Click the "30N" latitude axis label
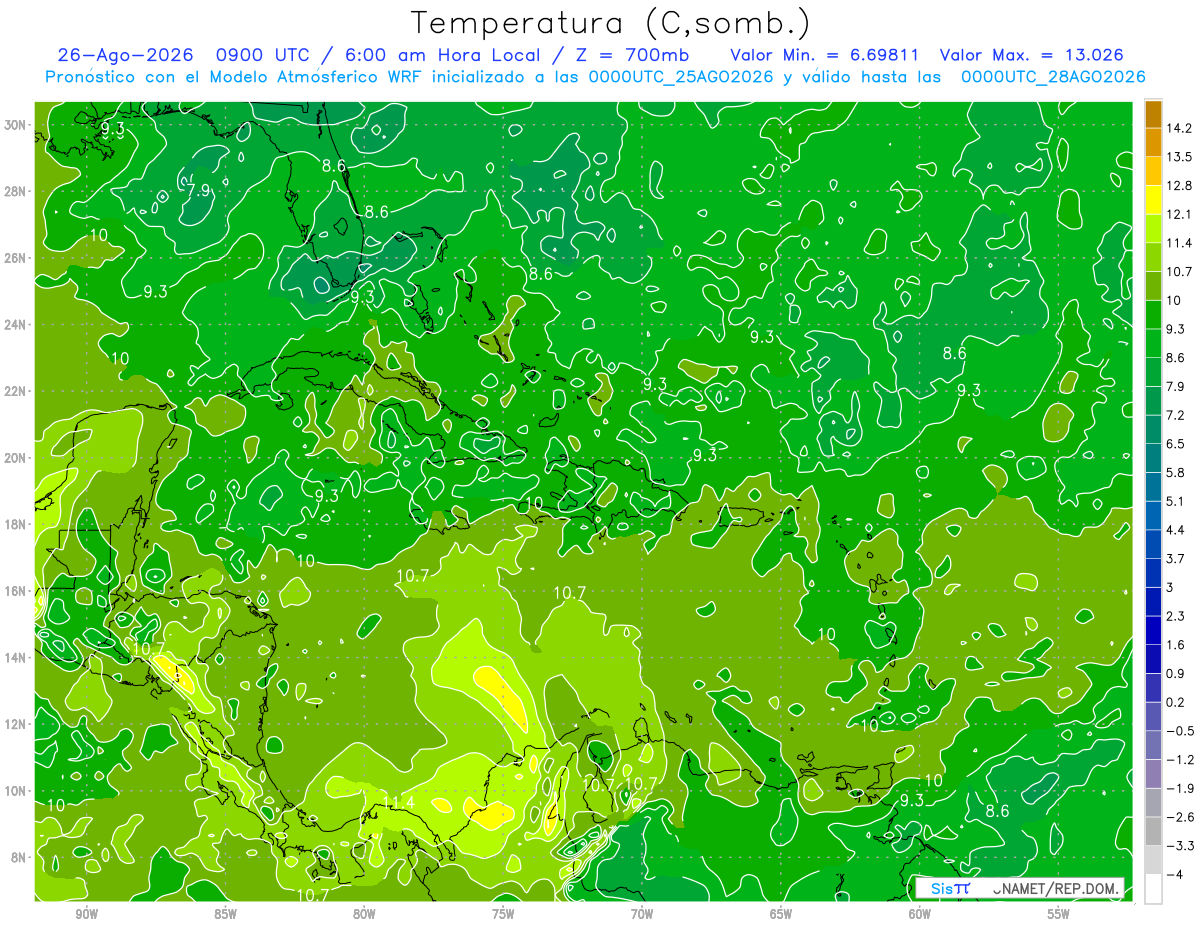 [x=16, y=125]
